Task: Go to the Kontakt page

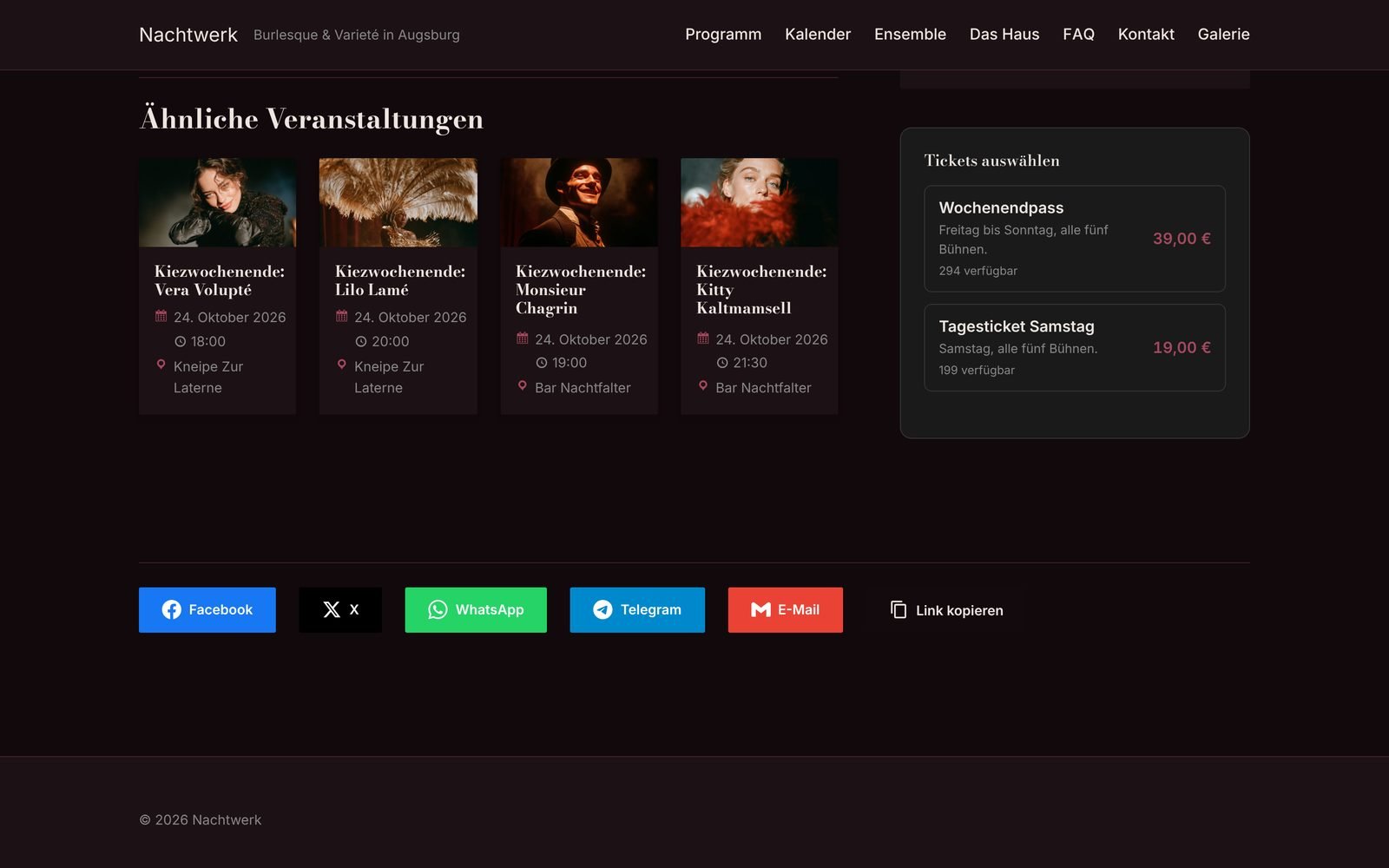Action: (x=1146, y=35)
